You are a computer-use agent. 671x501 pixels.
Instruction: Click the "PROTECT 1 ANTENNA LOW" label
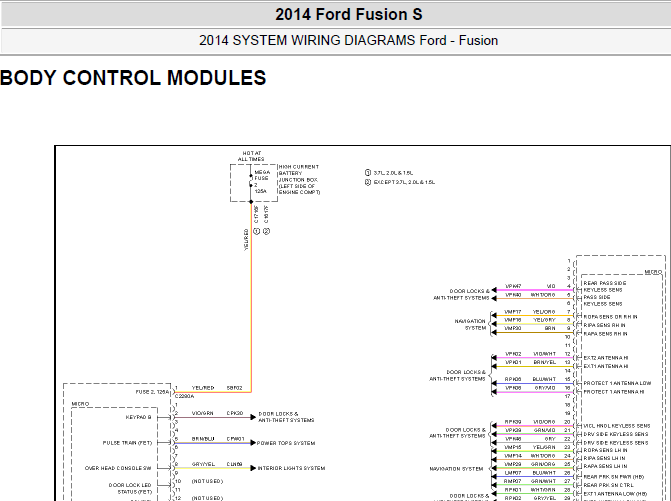[617, 383]
